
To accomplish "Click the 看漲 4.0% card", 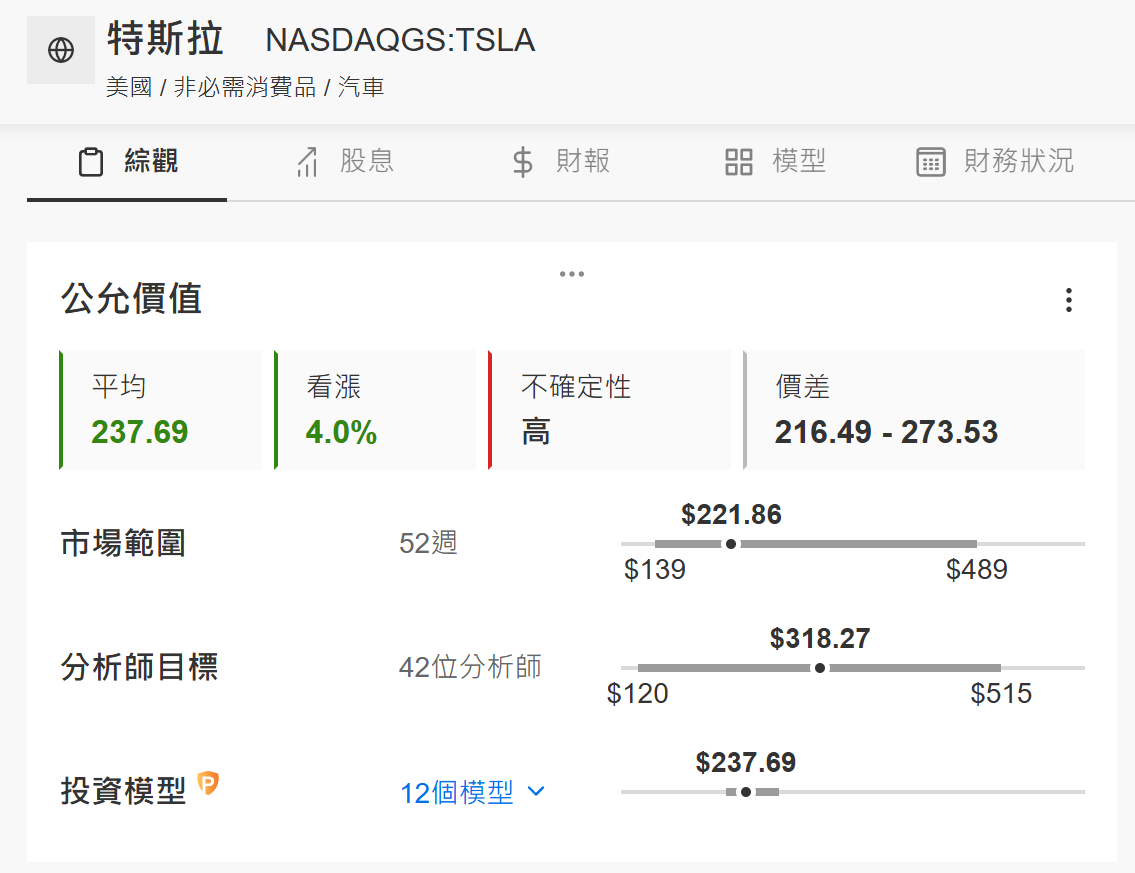I will pos(375,410).
